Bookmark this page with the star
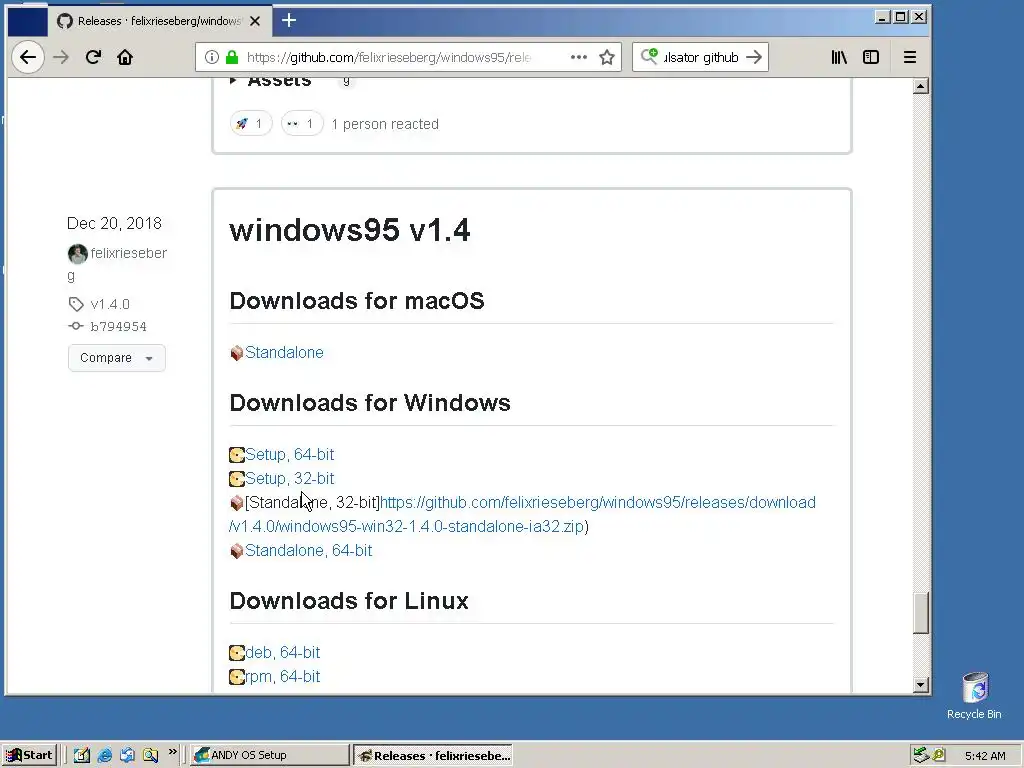 click(x=607, y=57)
